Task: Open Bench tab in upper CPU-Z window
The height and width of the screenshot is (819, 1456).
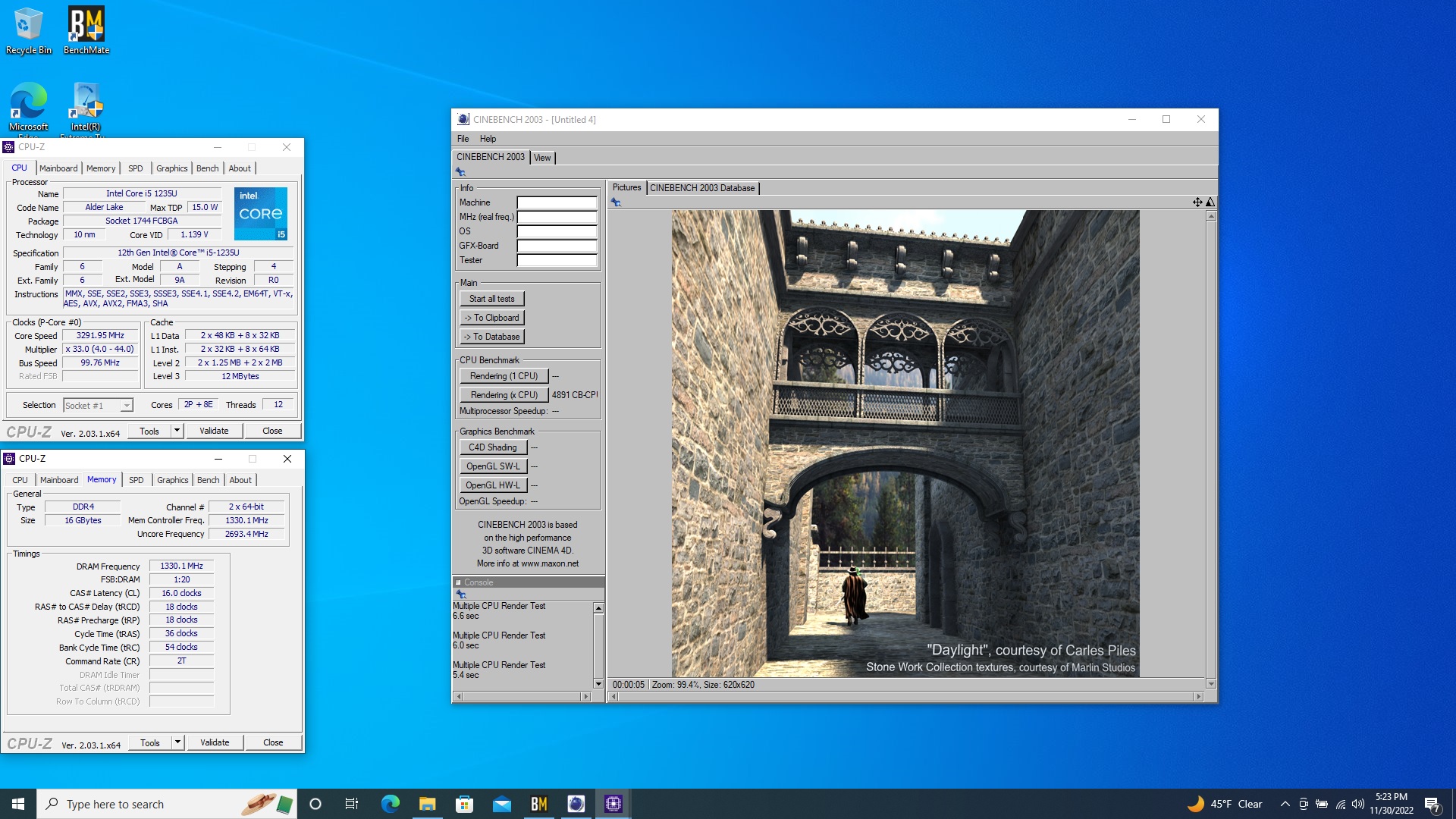Action: tap(207, 168)
